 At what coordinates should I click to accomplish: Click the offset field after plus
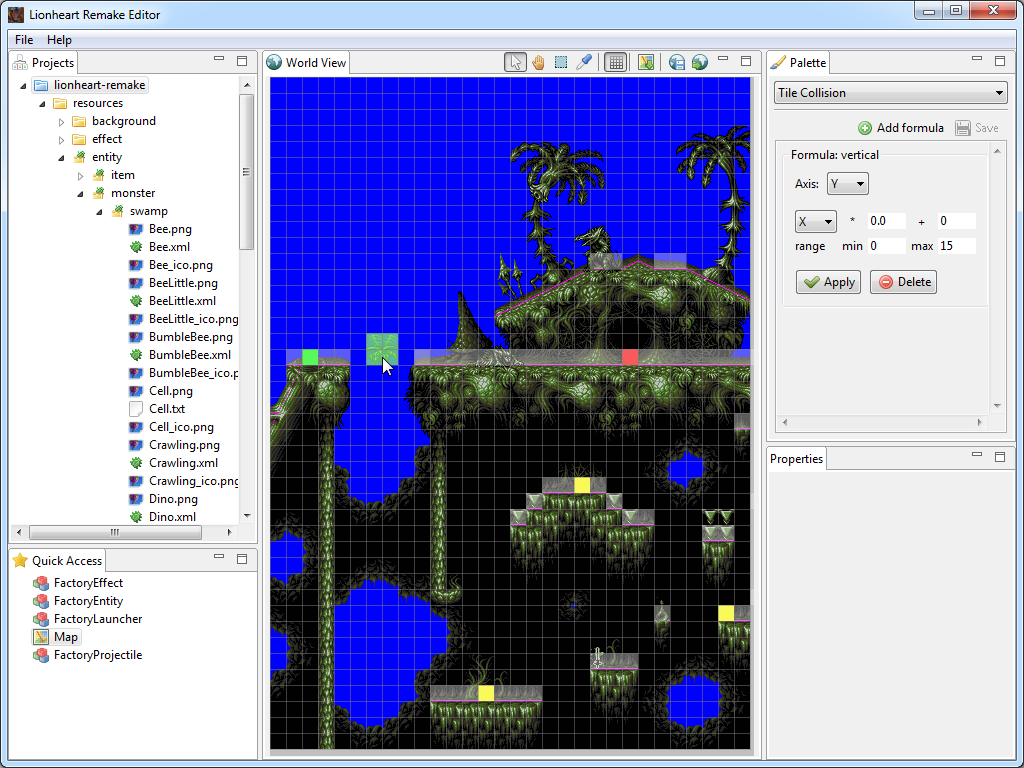tap(956, 221)
